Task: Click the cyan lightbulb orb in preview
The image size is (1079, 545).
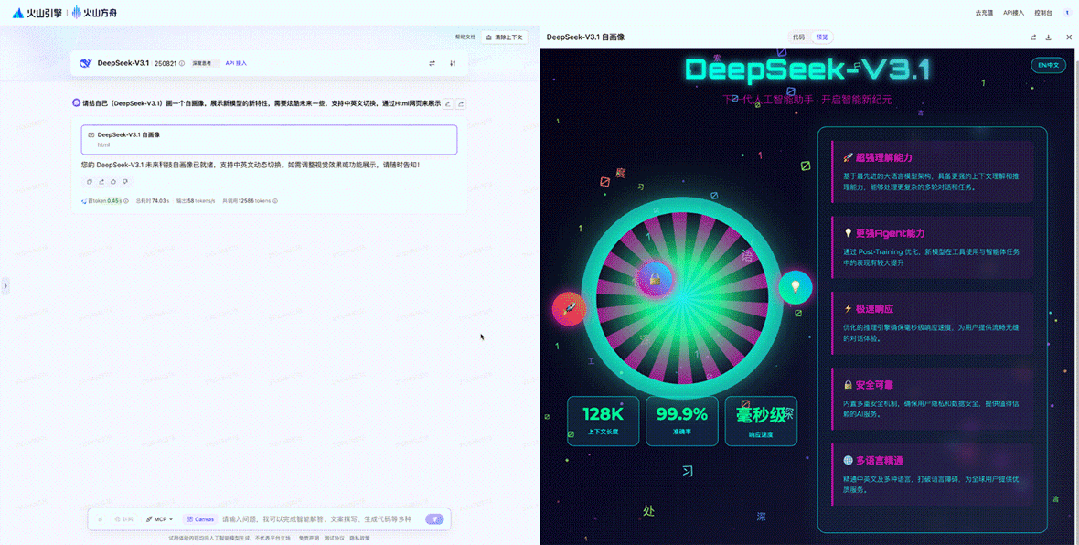Action: [x=795, y=287]
